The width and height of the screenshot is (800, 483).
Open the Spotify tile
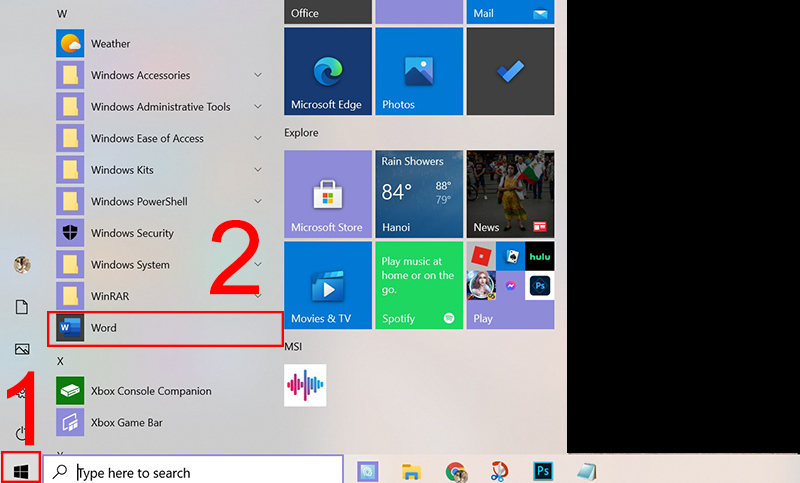click(x=419, y=285)
